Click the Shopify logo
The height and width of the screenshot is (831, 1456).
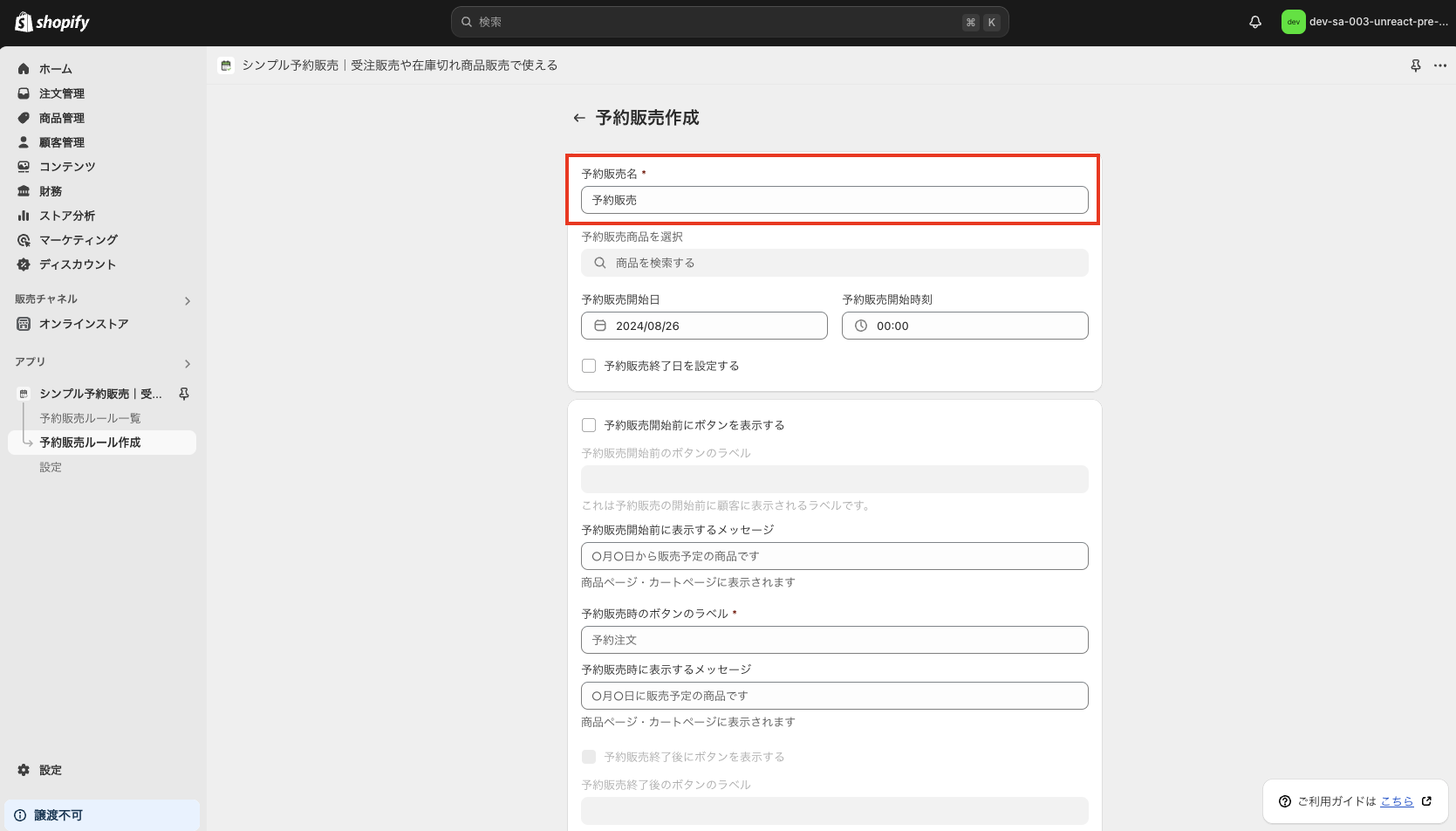(52, 22)
